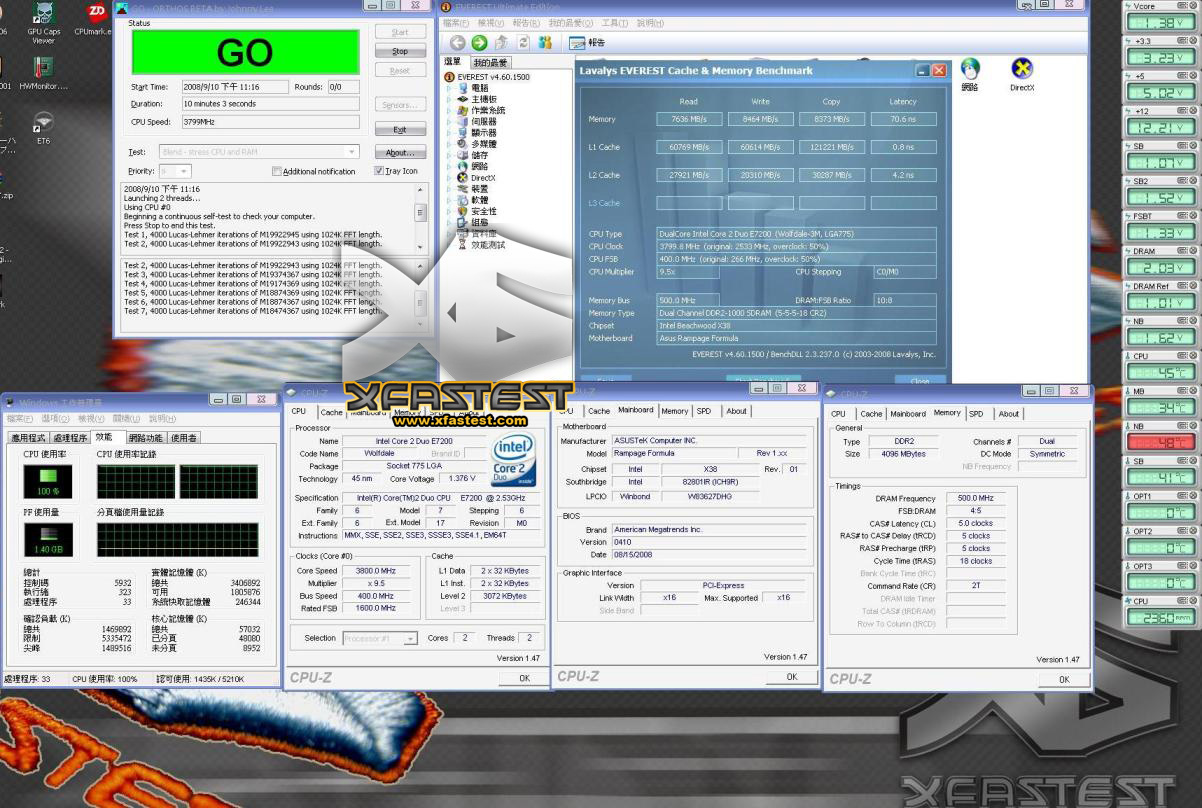Click the CPU Speed 3799MHz field
The image size is (1202, 808).
[270, 122]
